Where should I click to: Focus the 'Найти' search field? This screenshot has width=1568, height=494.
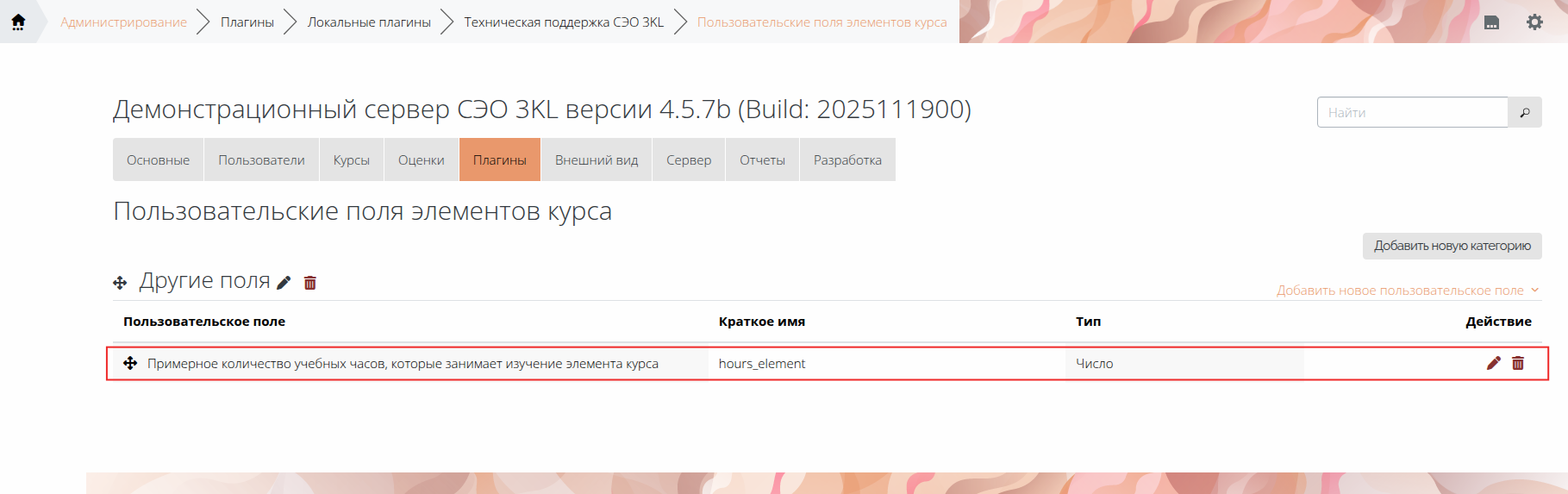1412,113
